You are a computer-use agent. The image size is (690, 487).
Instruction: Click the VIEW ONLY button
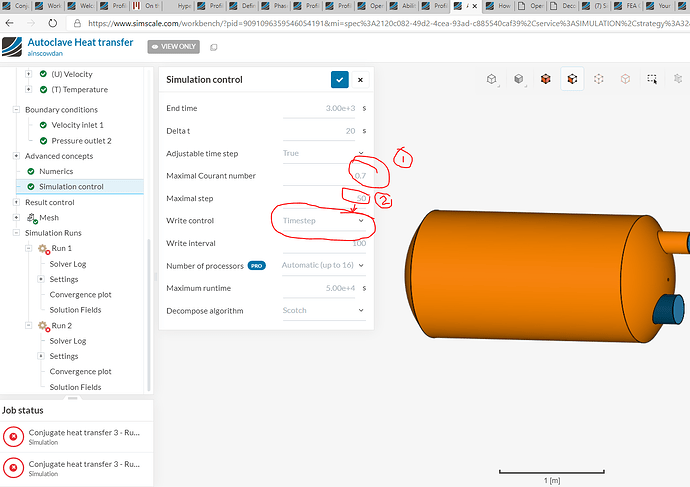tap(173, 47)
